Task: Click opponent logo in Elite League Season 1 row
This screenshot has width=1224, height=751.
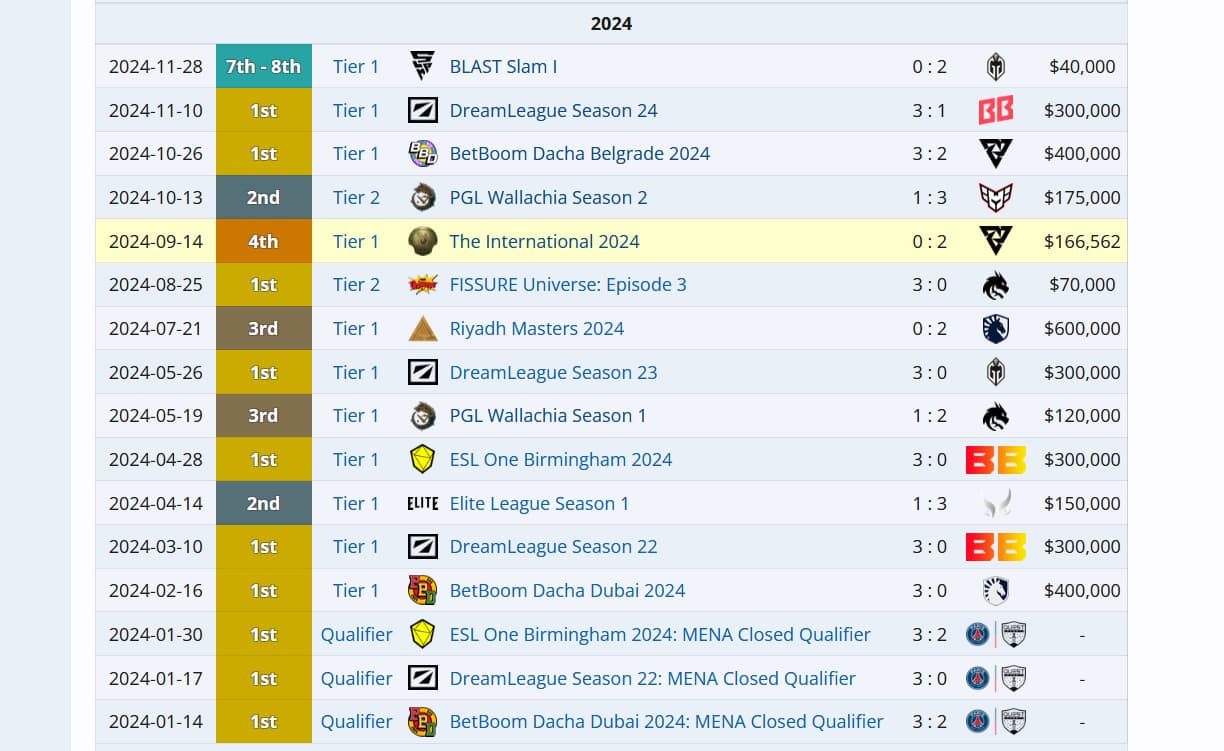Action: [x=995, y=503]
